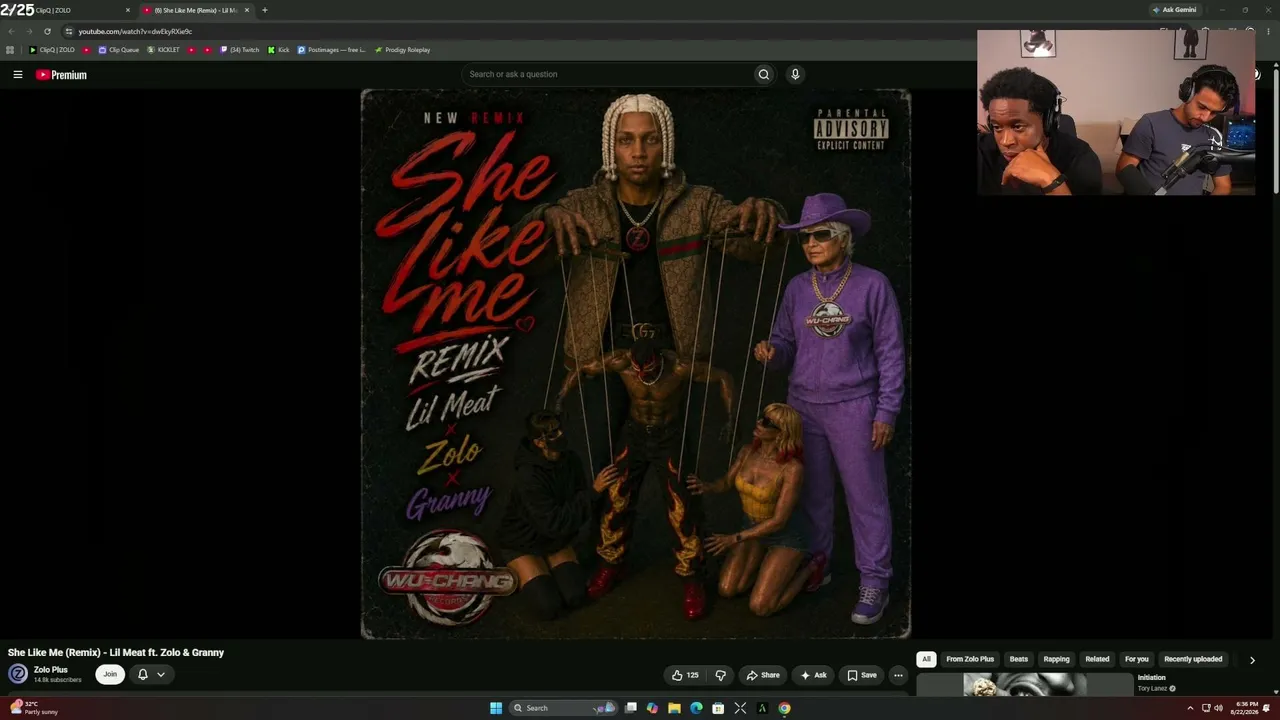1280x720 pixels.
Task: Share the video
Action: coord(763,675)
